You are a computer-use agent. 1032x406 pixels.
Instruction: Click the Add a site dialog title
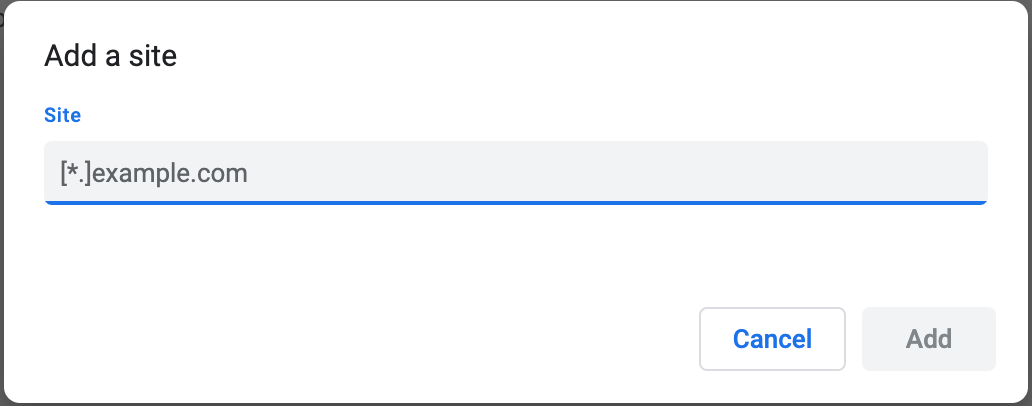pos(110,56)
